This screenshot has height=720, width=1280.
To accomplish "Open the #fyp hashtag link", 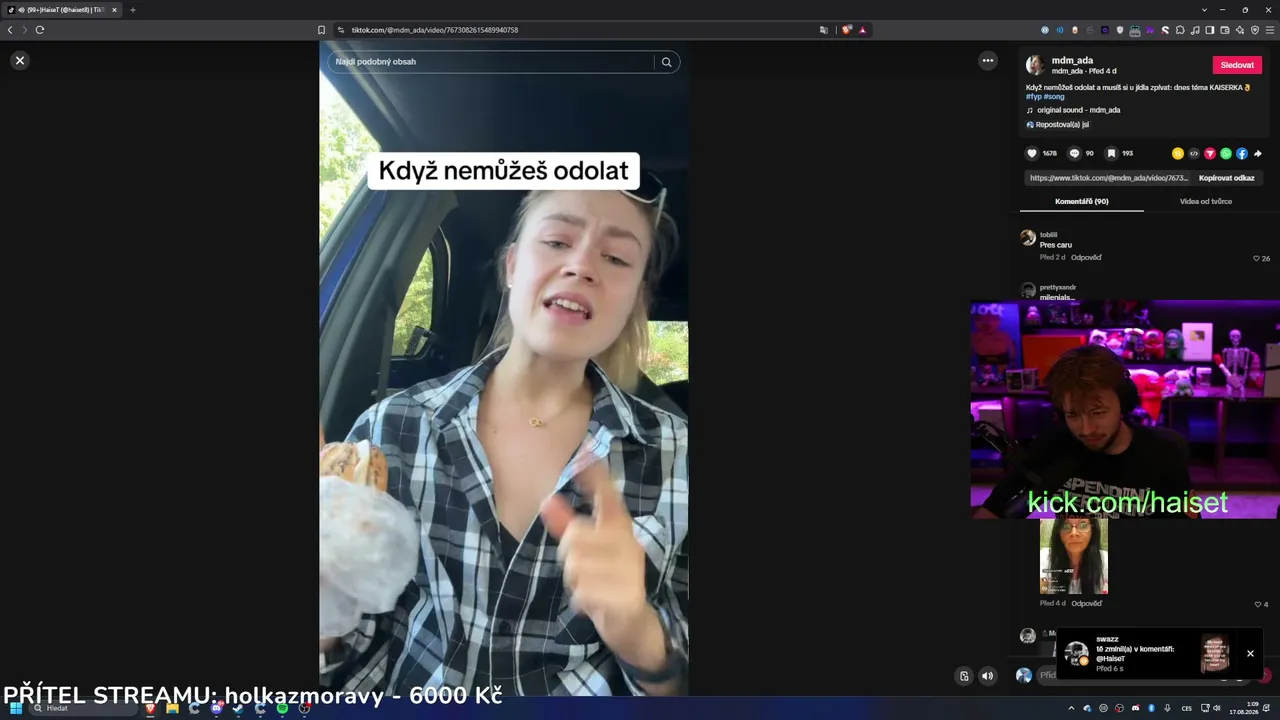I will (x=1033, y=97).
